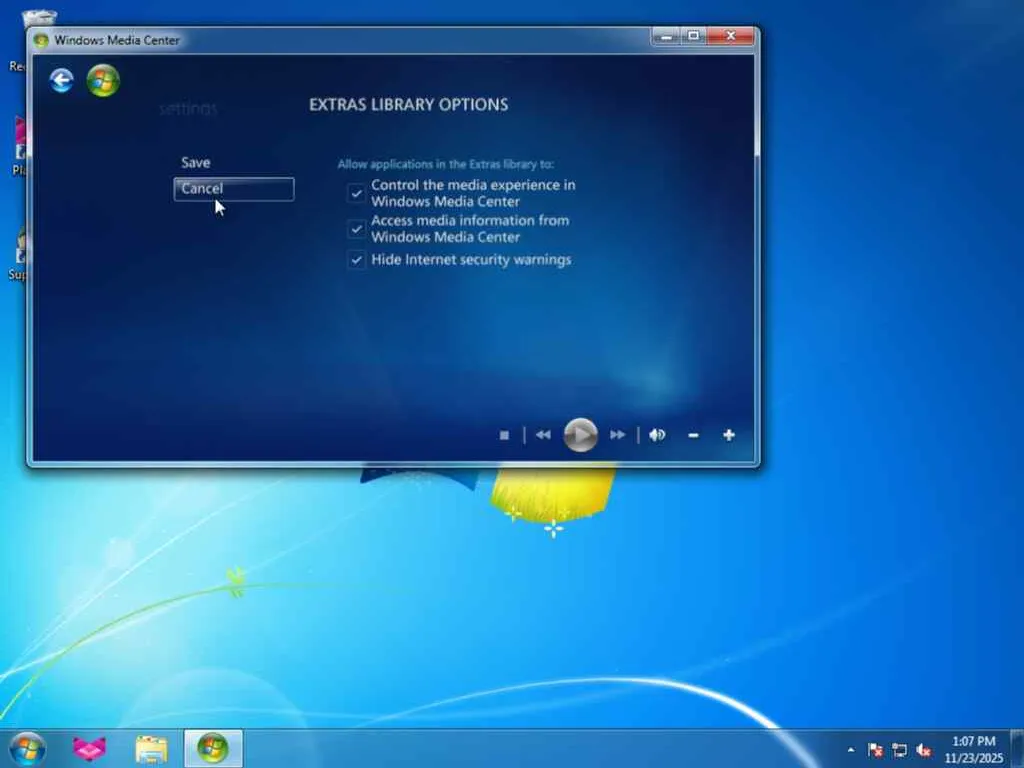Click the fast forward playback button
Screen dimensions: 1024x768
(x=618, y=435)
